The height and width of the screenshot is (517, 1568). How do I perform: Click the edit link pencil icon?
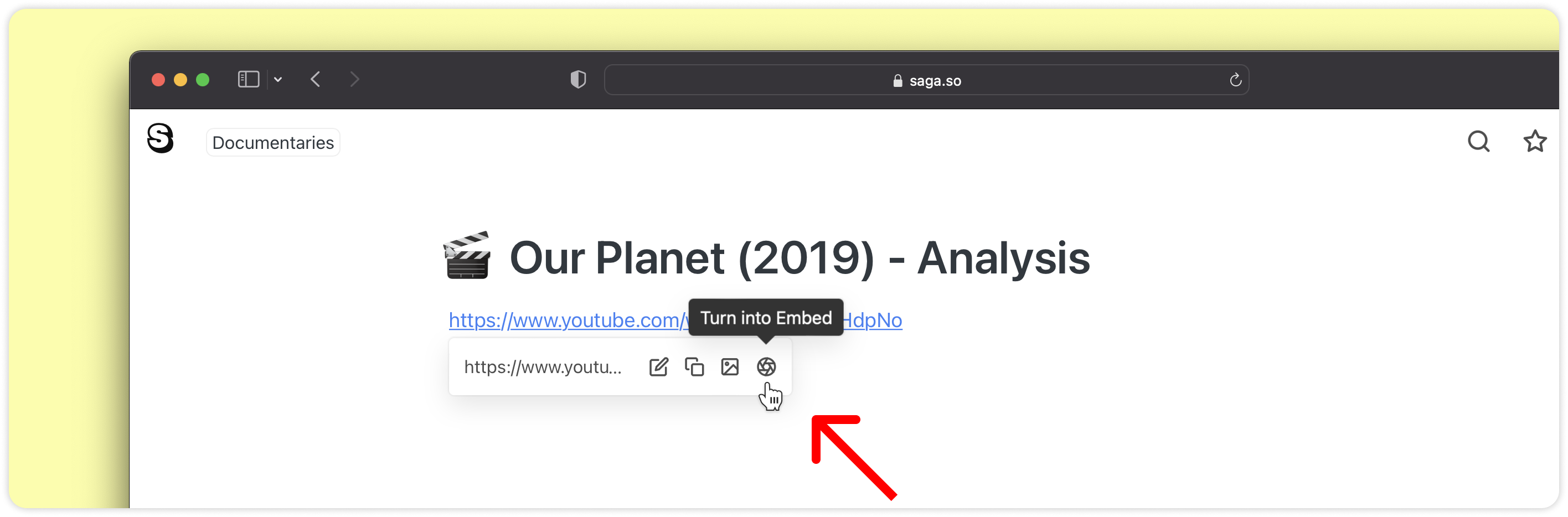[x=658, y=367]
